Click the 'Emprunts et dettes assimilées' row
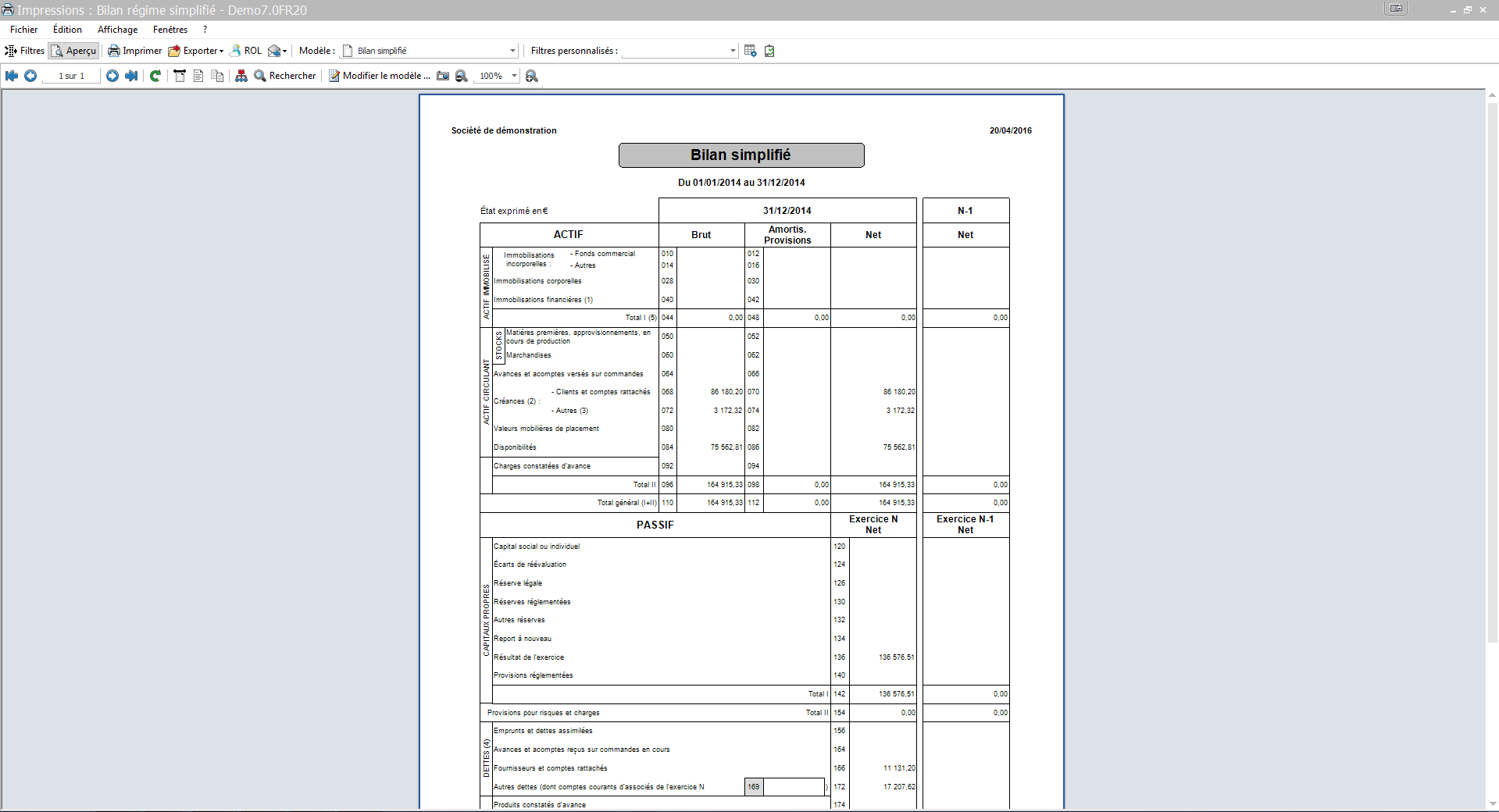1499x812 pixels. pos(543,731)
